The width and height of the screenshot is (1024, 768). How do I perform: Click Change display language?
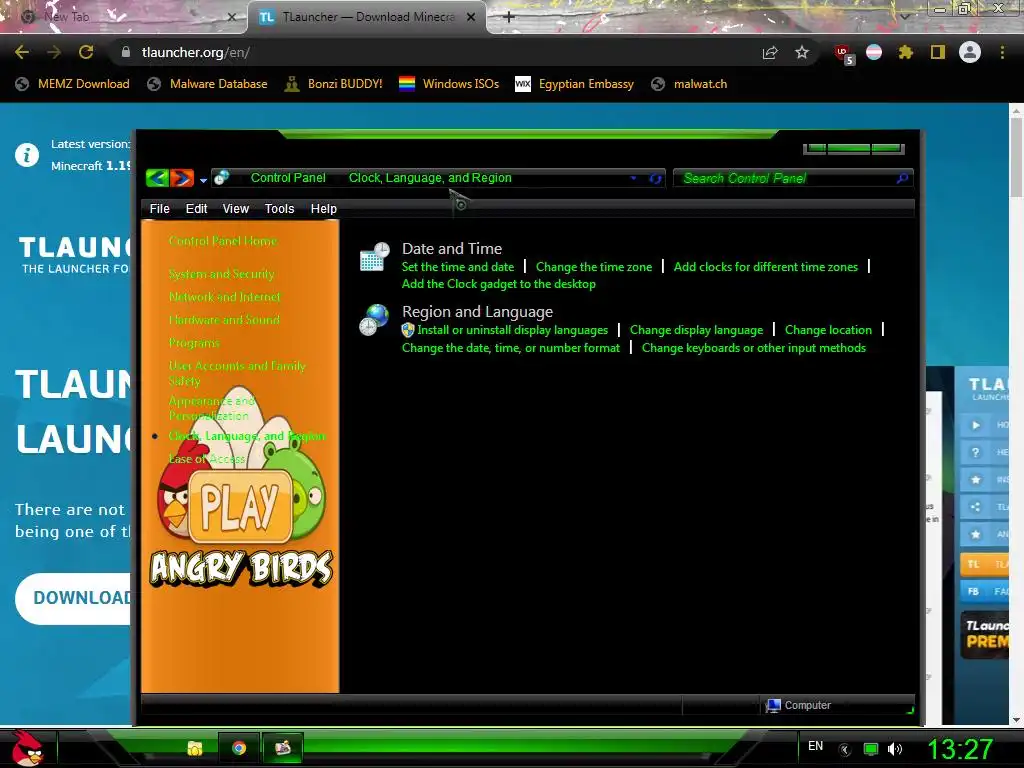click(696, 330)
